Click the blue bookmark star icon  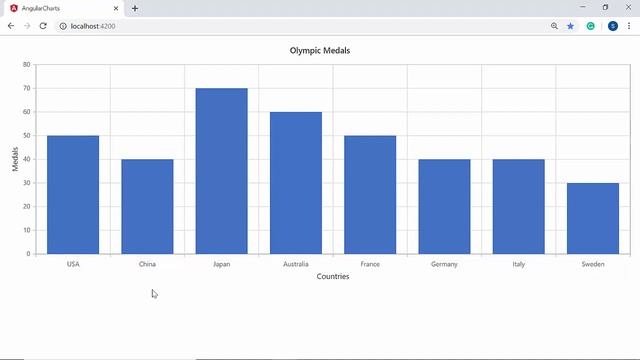point(571,26)
